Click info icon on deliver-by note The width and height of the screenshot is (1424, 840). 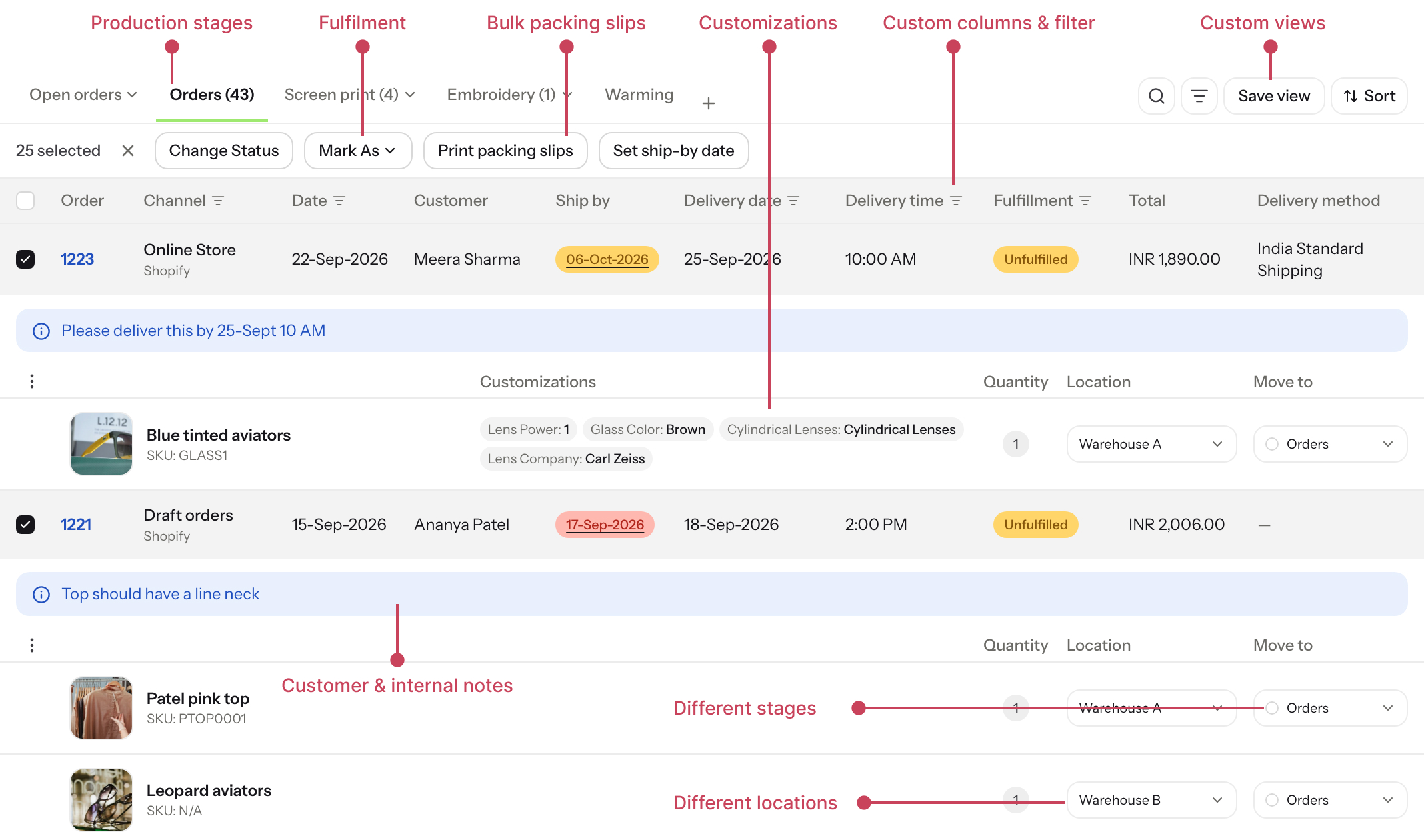41,331
